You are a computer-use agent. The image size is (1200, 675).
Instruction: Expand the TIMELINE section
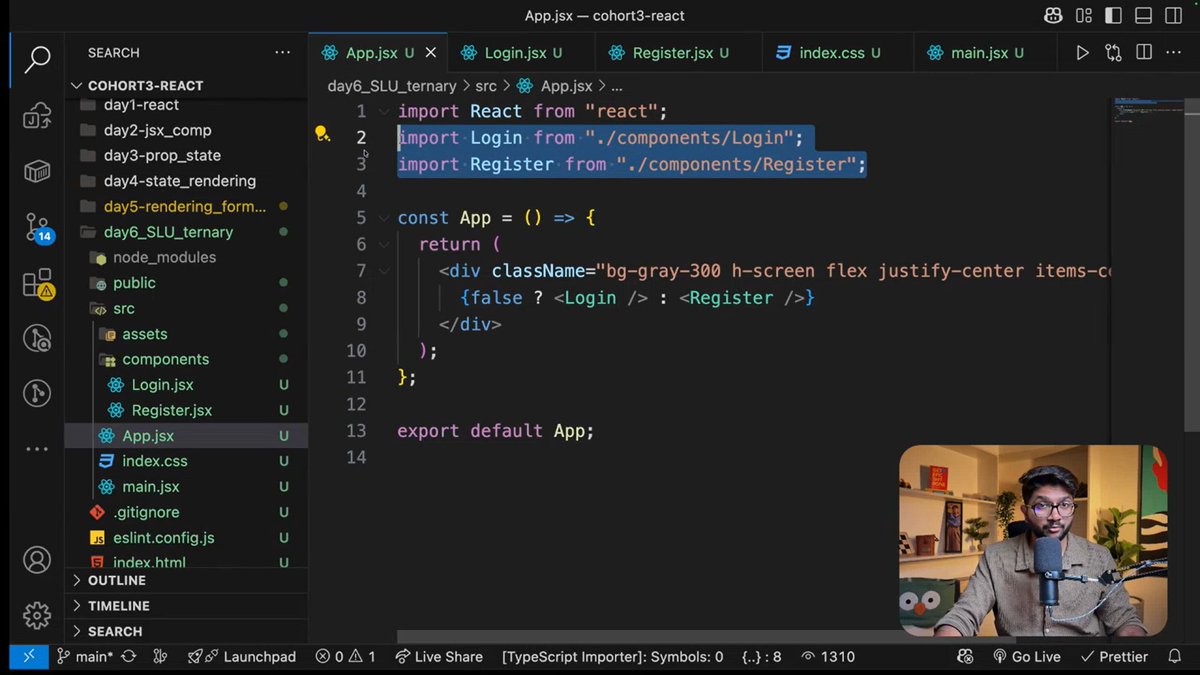coord(186,606)
